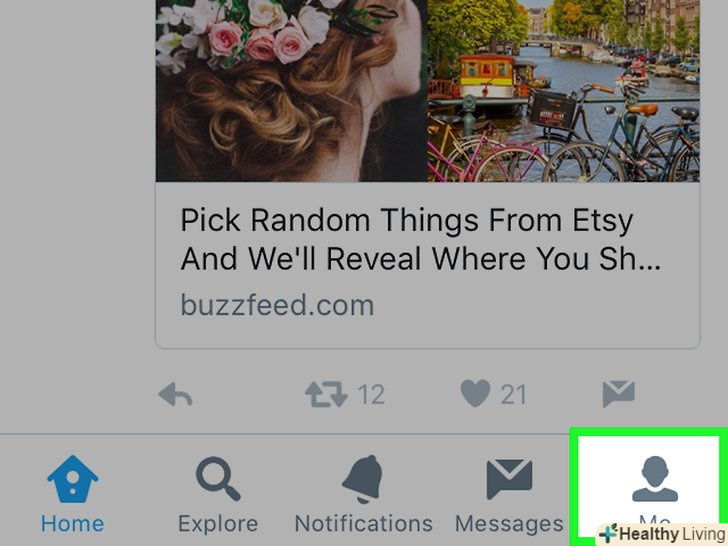Share the tweet via direct message envelope icon
Viewport: 728px width, 546px height.
(x=618, y=394)
